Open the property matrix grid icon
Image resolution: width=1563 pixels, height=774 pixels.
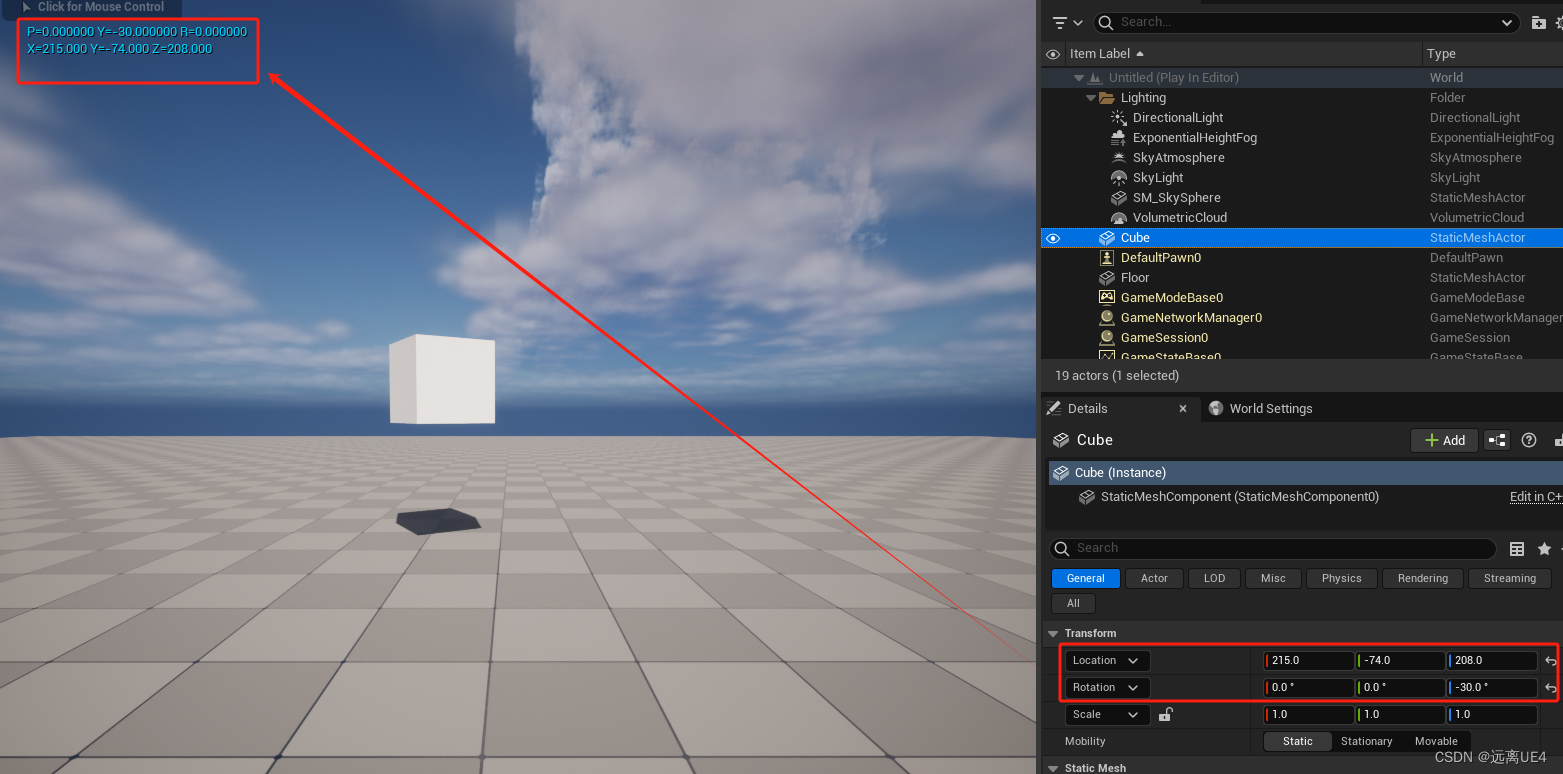point(1518,548)
